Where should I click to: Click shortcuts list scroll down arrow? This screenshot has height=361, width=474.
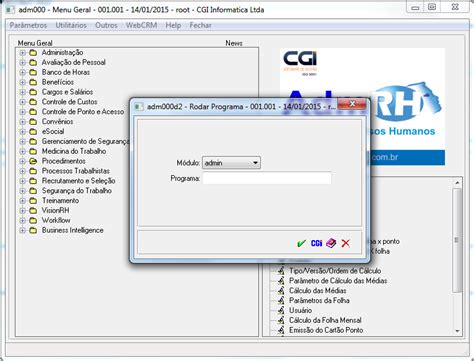tap(457, 331)
